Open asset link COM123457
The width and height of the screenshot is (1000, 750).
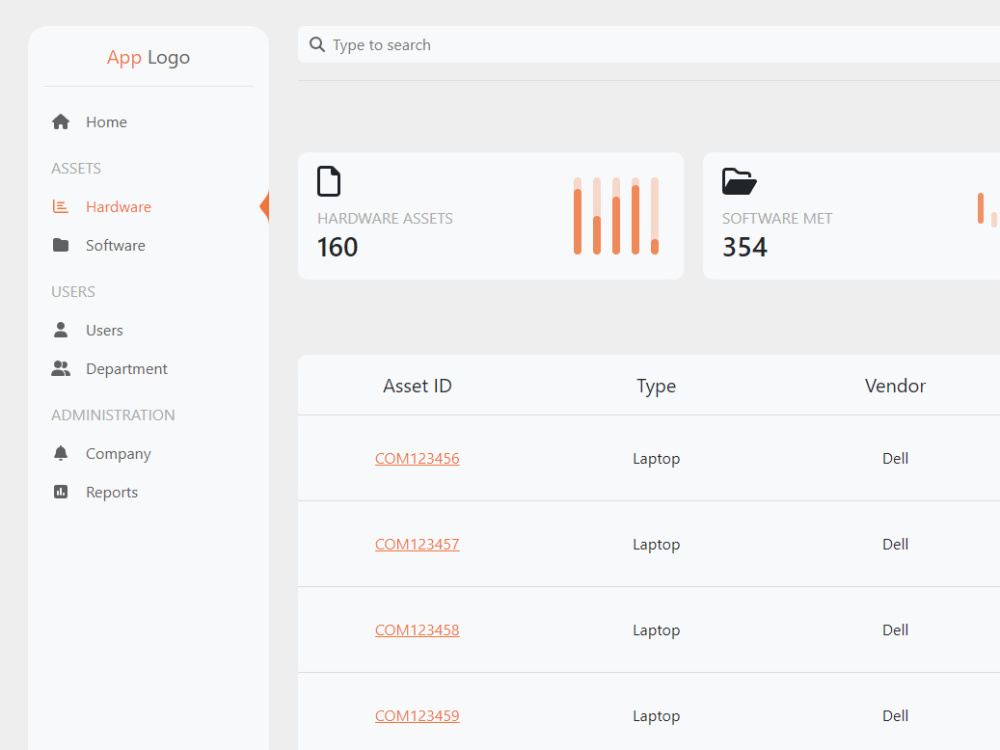click(x=417, y=544)
